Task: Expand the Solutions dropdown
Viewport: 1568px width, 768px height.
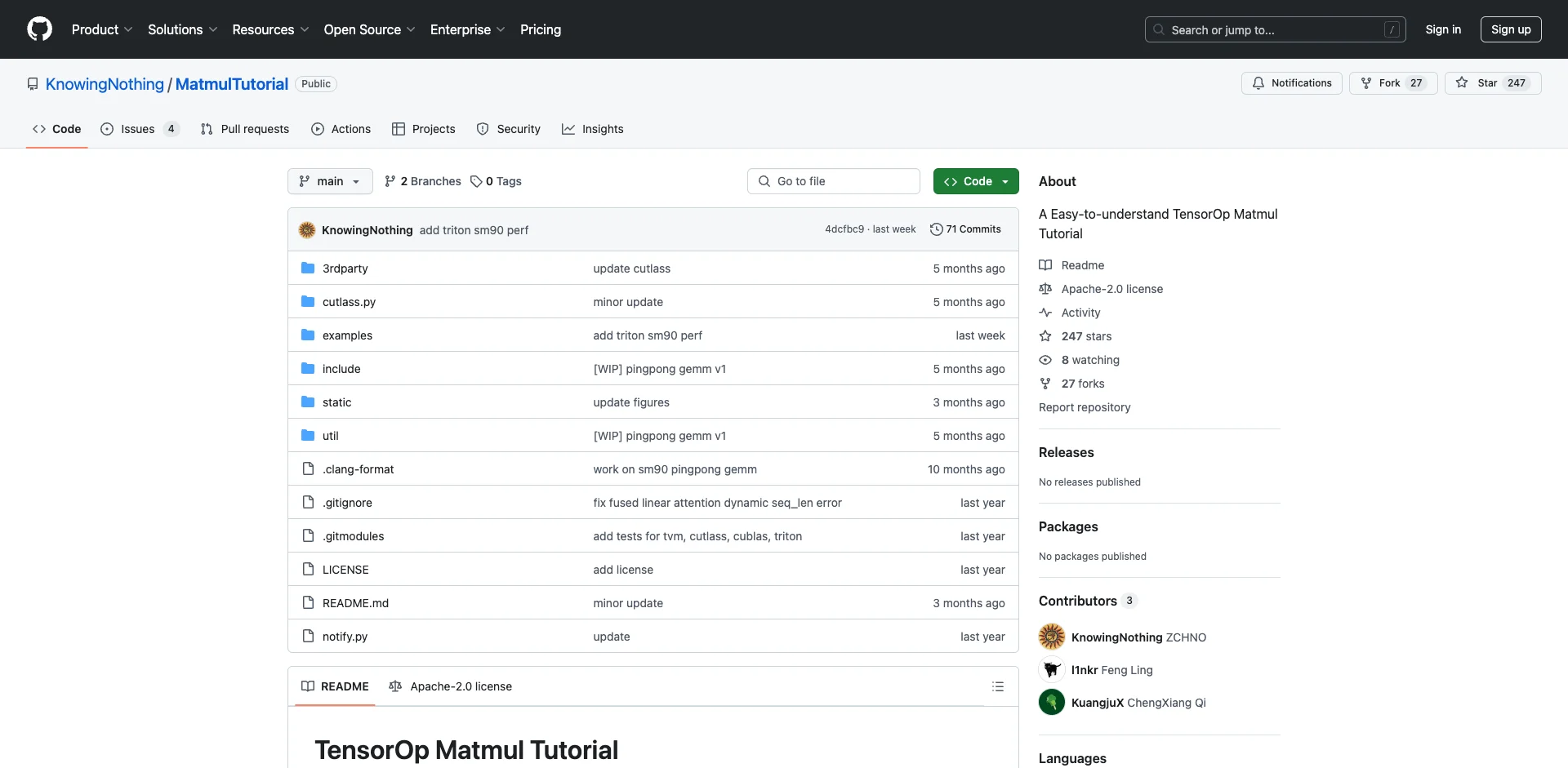Action: (182, 29)
